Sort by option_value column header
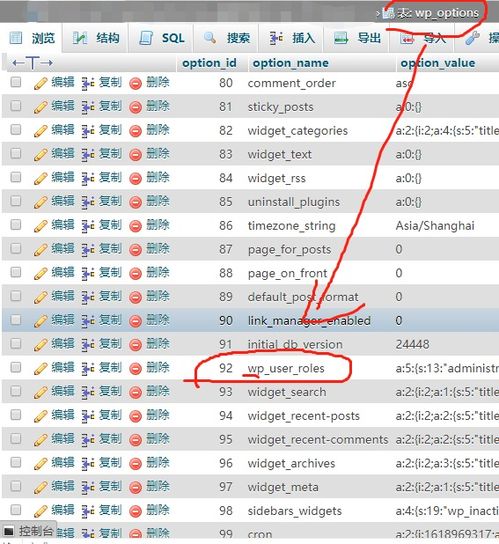 (x=438, y=63)
